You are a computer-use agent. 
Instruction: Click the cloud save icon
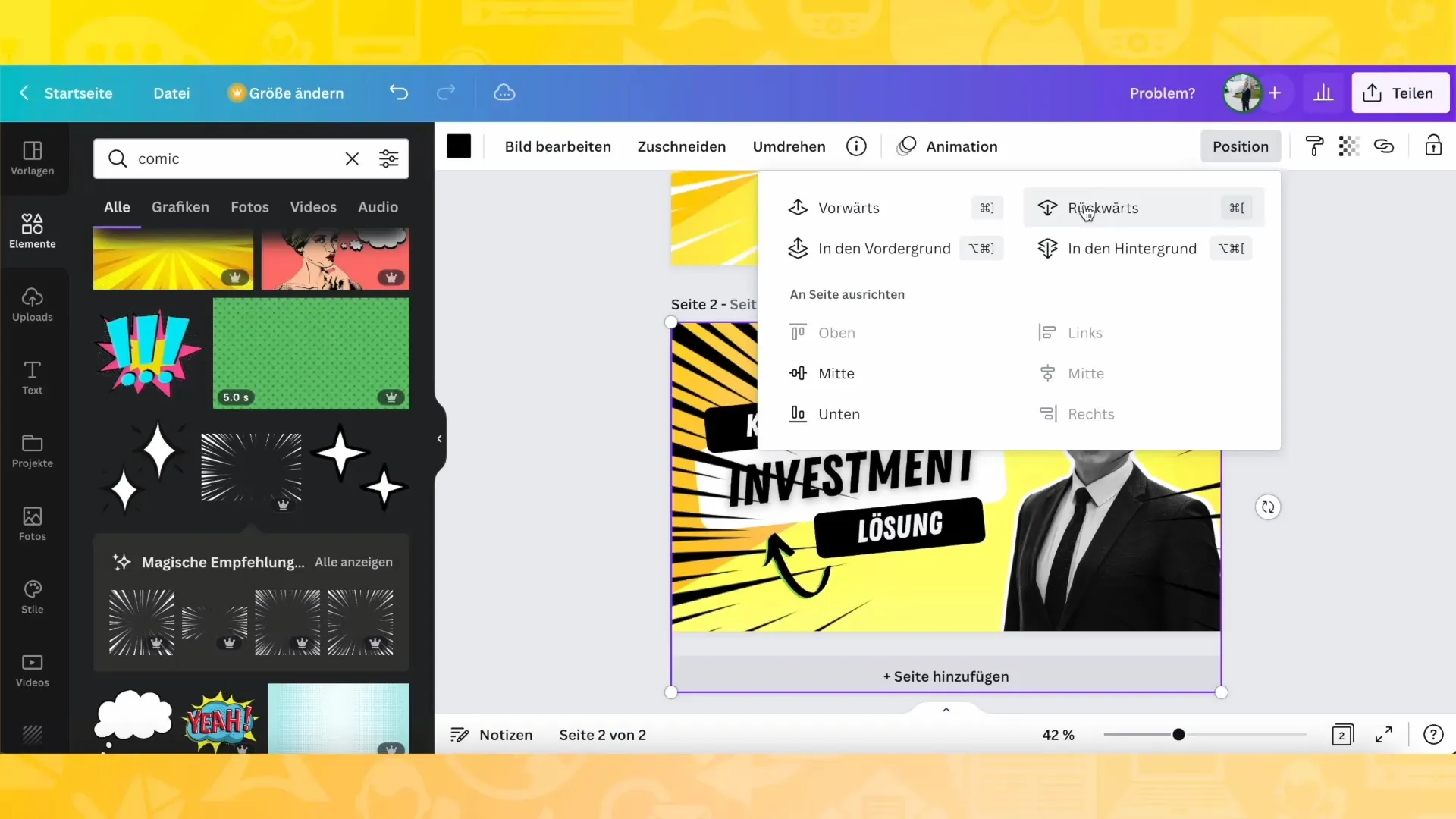505,92
